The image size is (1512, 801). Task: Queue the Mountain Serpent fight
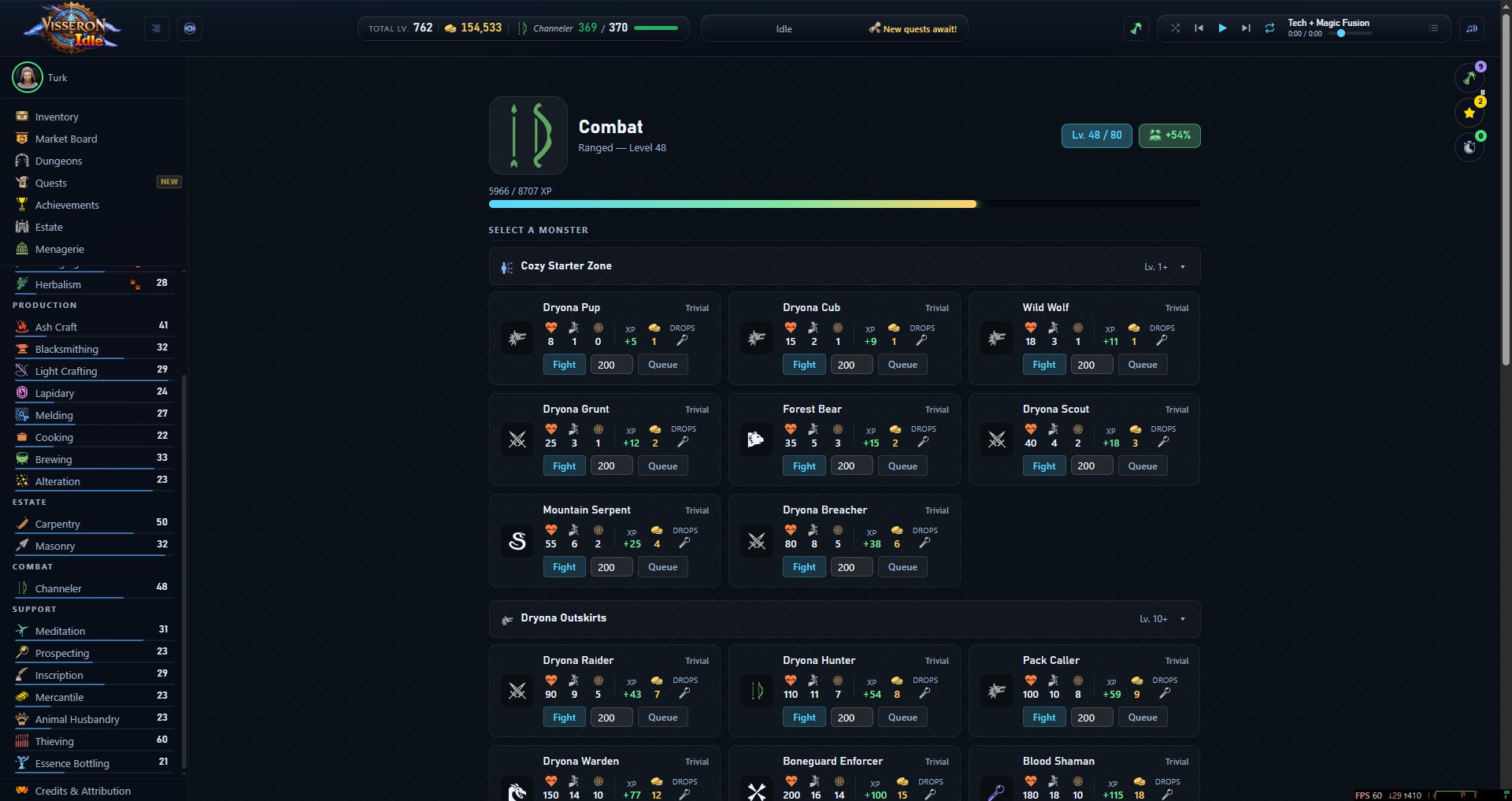[662, 567]
